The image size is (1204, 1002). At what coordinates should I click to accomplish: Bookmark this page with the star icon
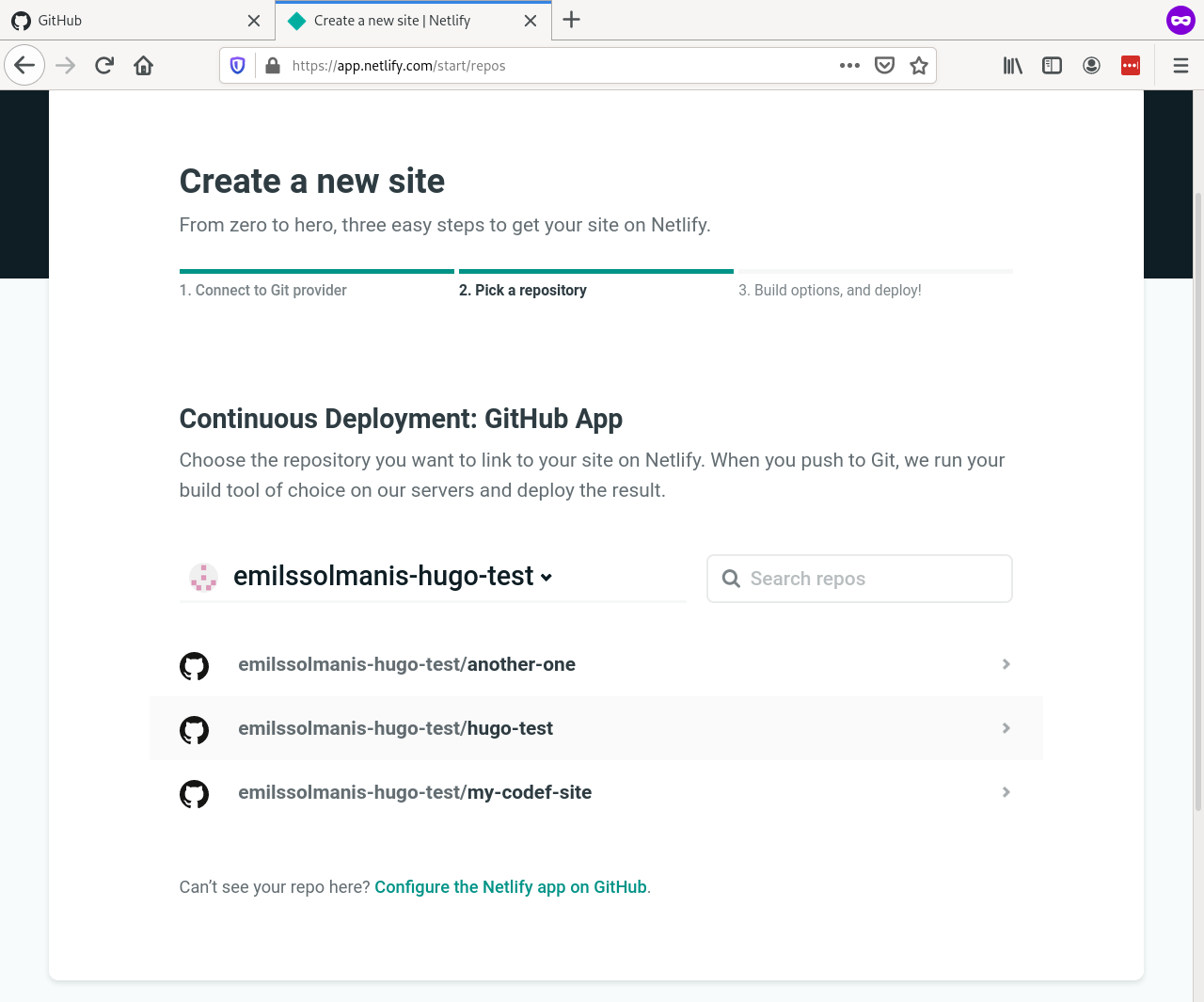(x=919, y=65)
